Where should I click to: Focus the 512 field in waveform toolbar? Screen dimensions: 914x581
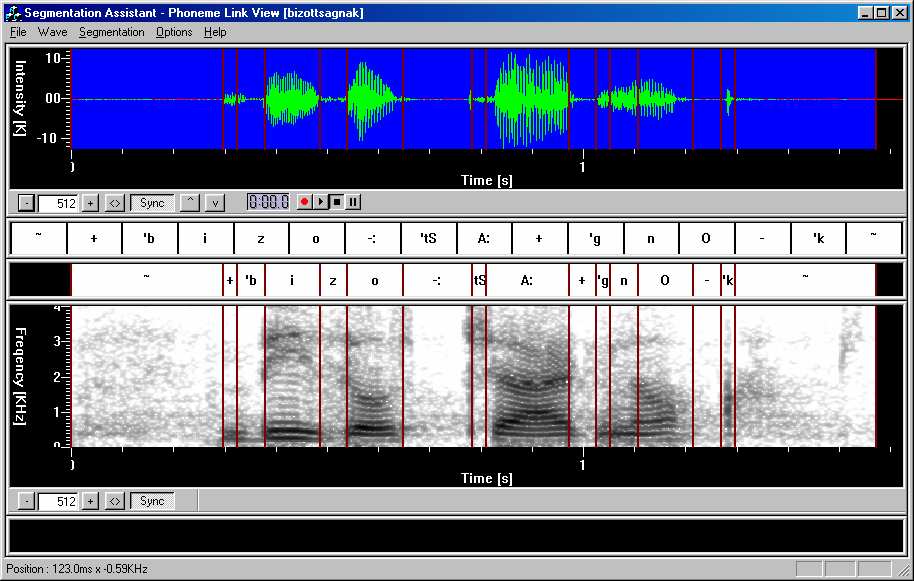[58, 203]
